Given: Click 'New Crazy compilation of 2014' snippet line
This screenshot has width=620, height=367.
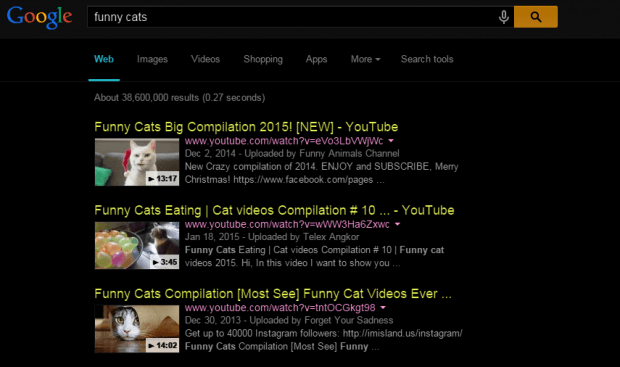Looking at the screenshot, I should pos(321,166).
